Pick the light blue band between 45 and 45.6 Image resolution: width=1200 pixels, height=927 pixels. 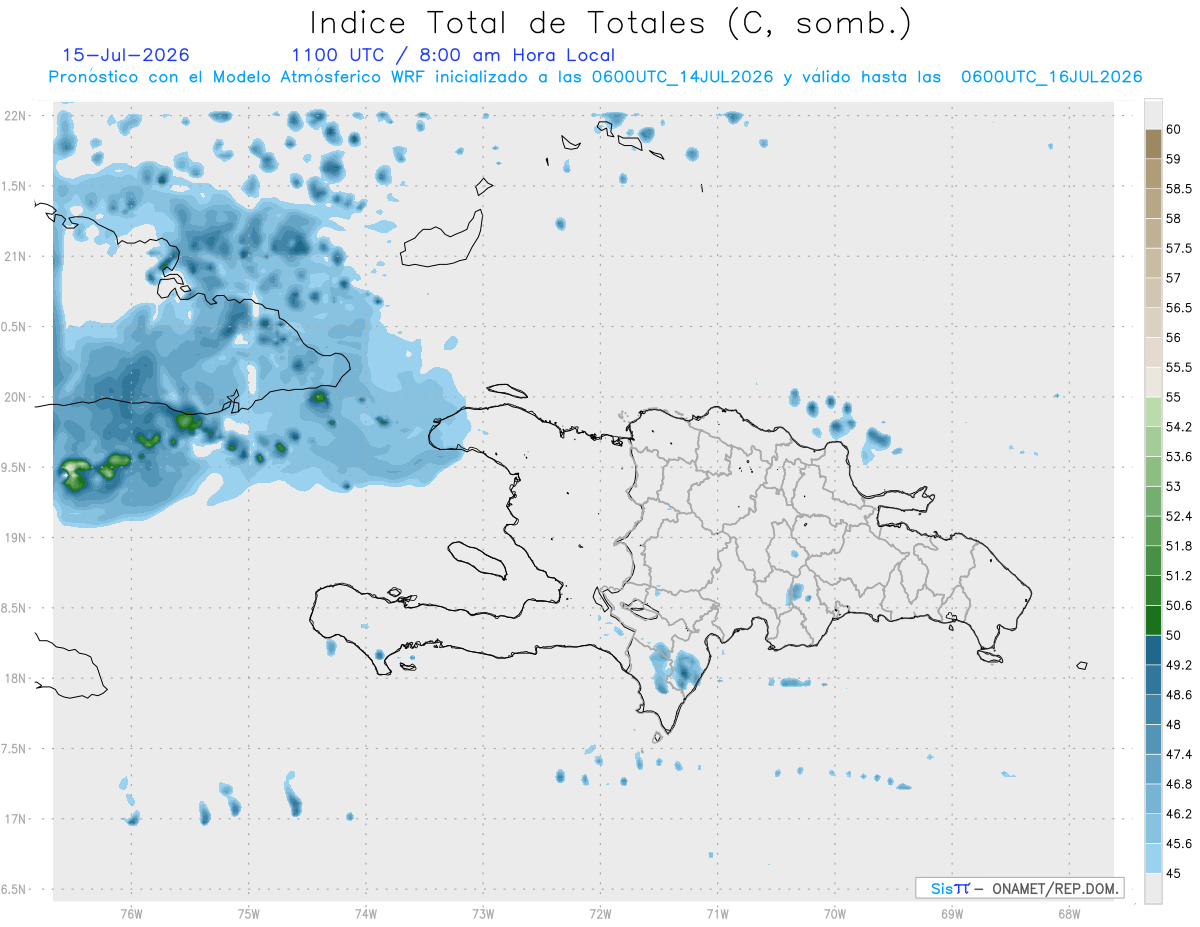tap(1153, 859)
